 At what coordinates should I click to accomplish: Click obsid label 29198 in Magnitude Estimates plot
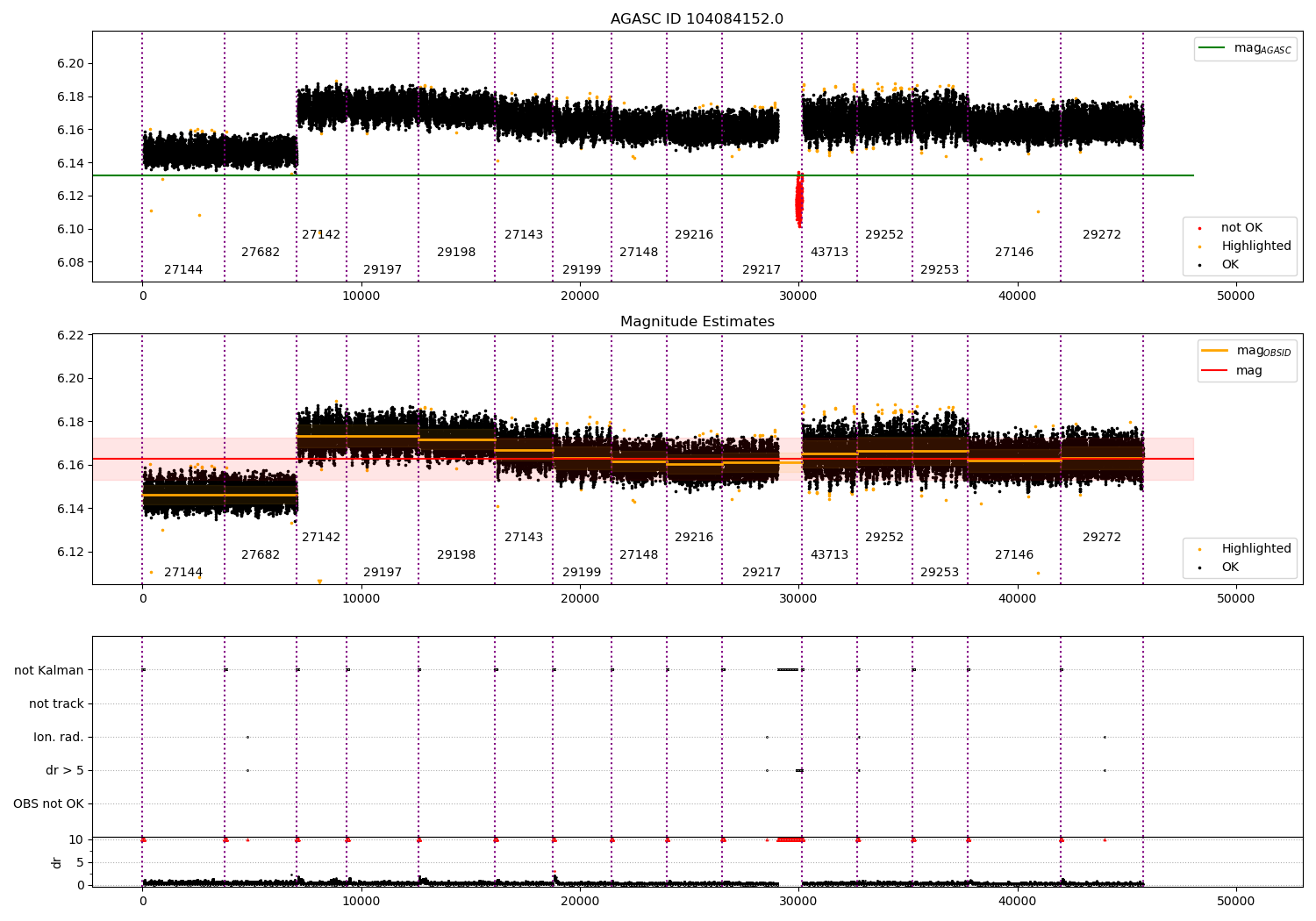(x=456, y=555)
